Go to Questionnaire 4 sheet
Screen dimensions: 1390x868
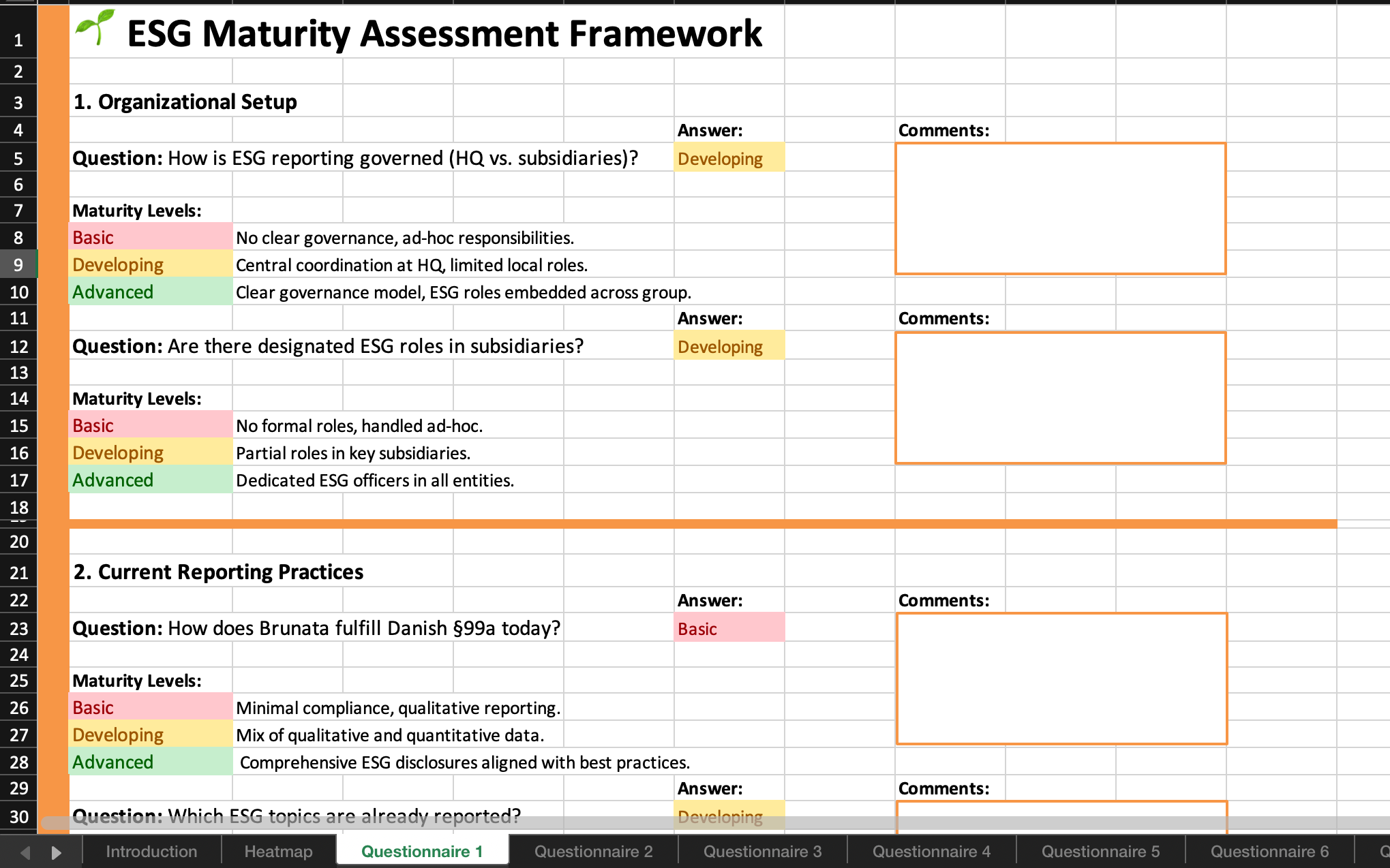click(x=931, y=852)
